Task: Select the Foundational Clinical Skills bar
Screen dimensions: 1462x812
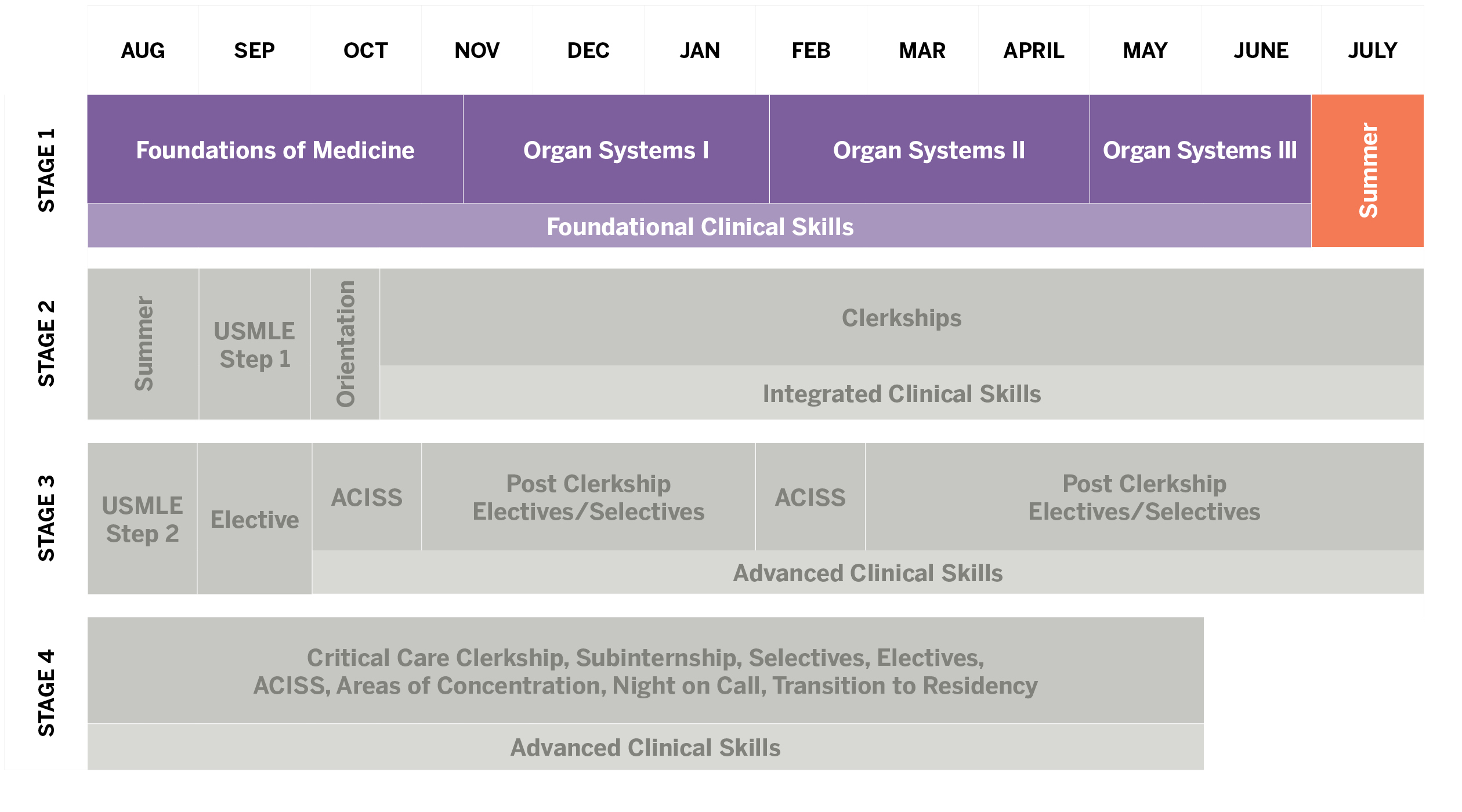Action: pos(700,226)
